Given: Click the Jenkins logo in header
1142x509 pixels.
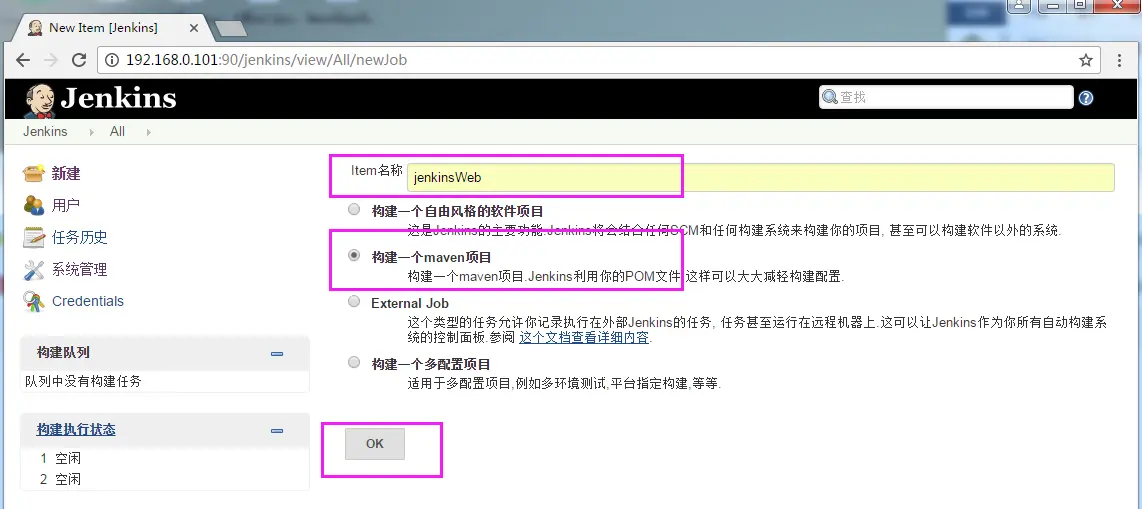Looking at the screenshot, I should click(x=100, y=99).
